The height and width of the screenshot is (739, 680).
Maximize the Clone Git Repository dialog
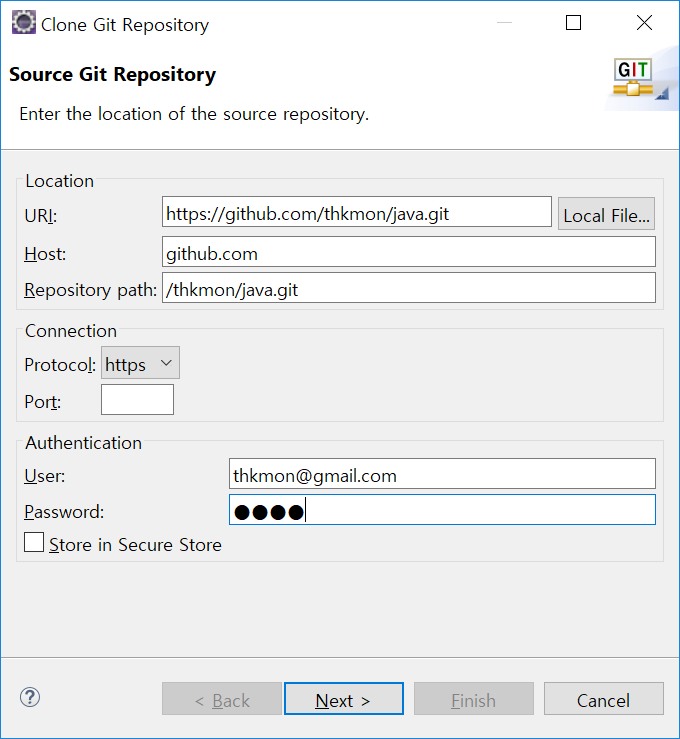[x=573, y=24]
